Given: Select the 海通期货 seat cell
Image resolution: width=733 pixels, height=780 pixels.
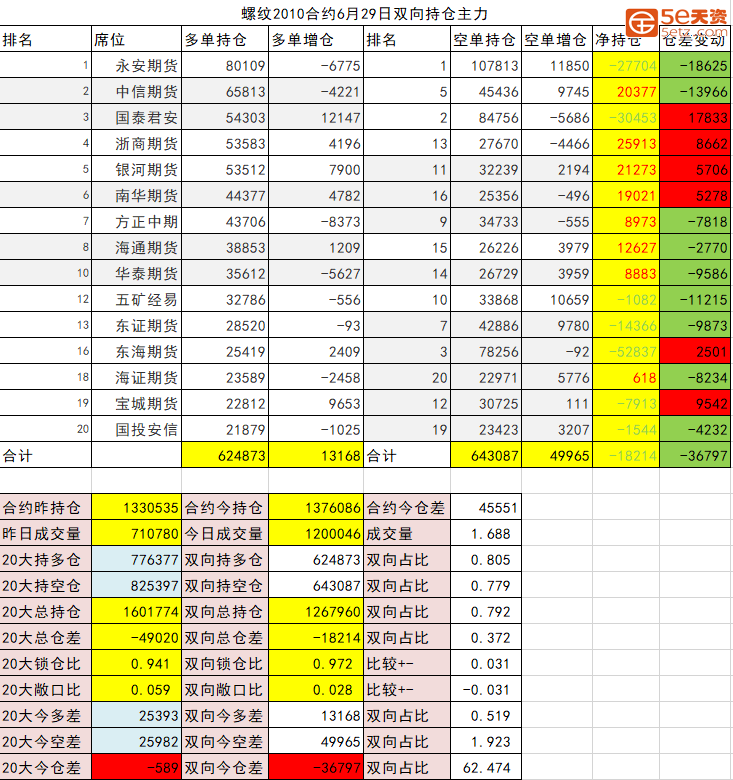Looking at the screenshot, I should click(x=136, y=247).
